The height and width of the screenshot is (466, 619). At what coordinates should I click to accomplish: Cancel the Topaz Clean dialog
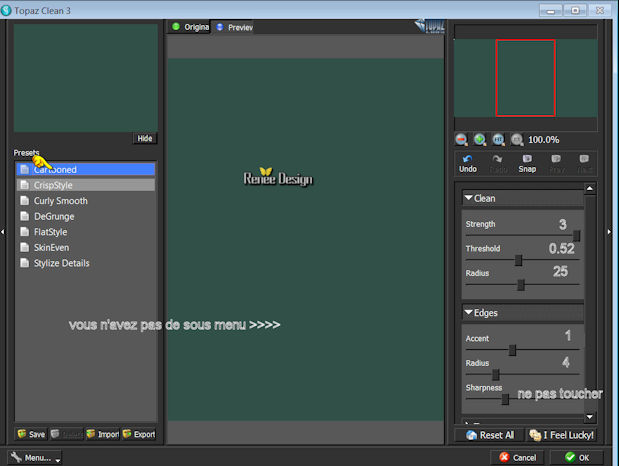518,457
